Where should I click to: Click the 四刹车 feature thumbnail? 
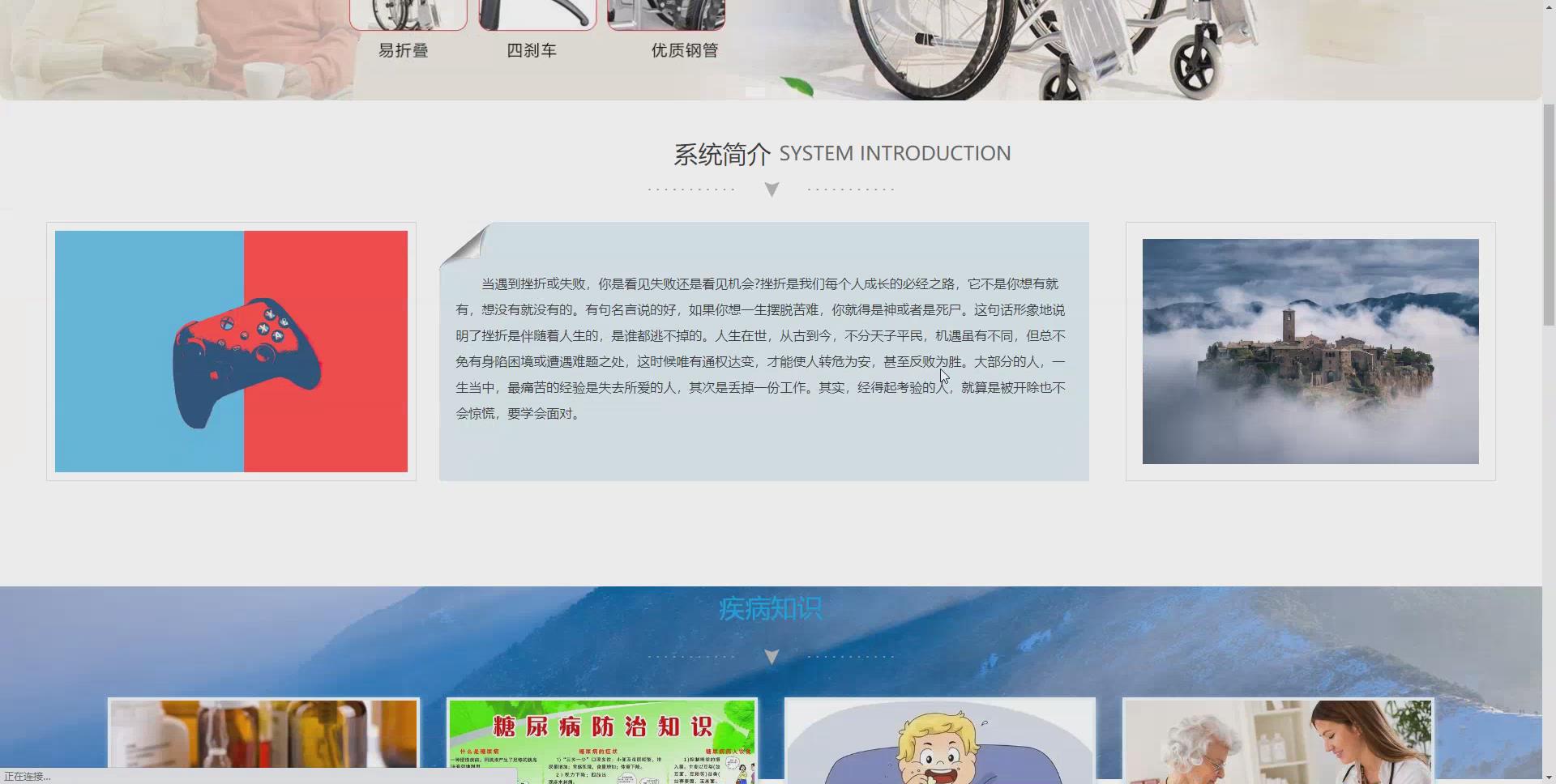pos(537,15)
